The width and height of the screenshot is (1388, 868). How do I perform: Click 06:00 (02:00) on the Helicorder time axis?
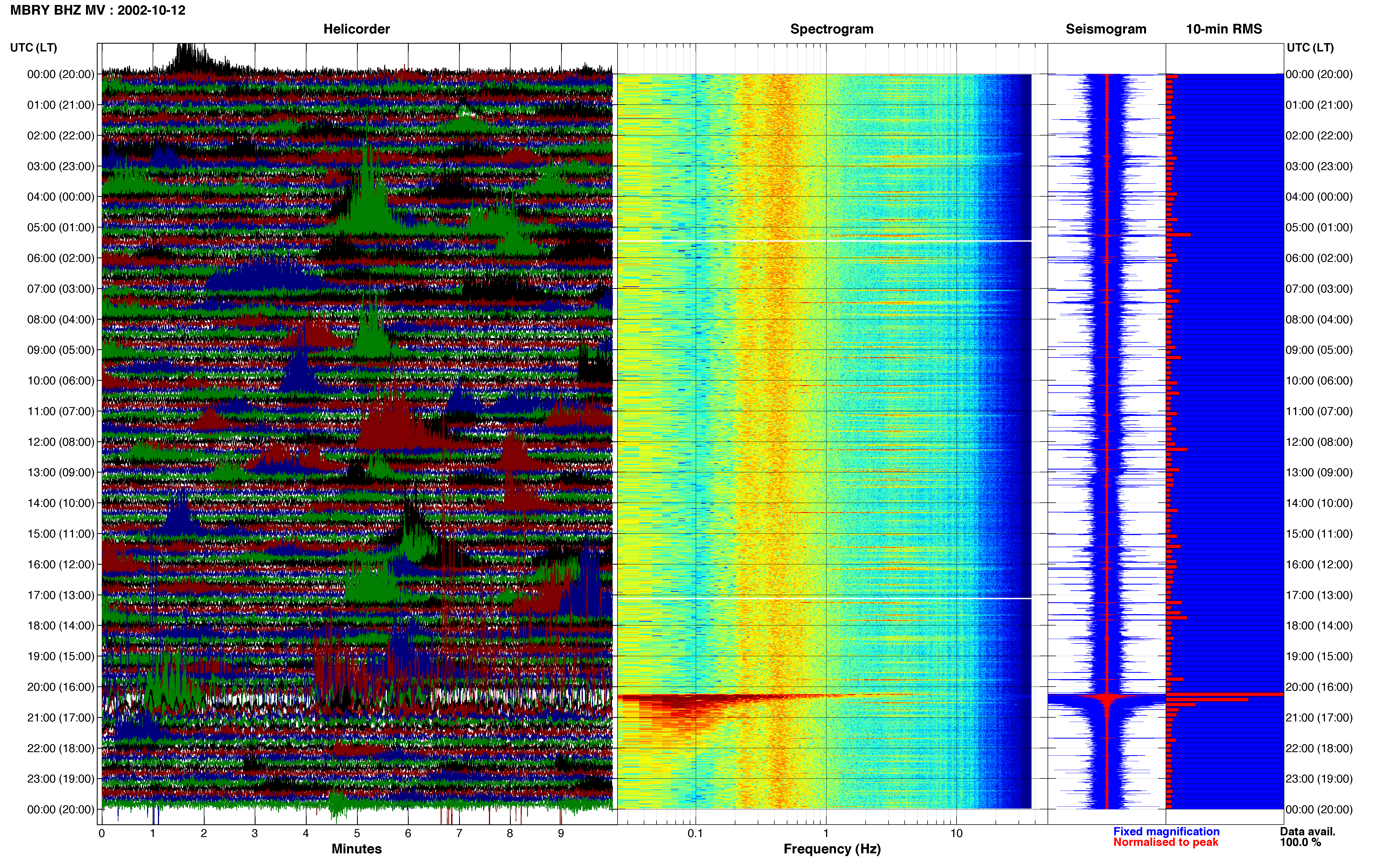pyautogui.click(x=61, y=258)
